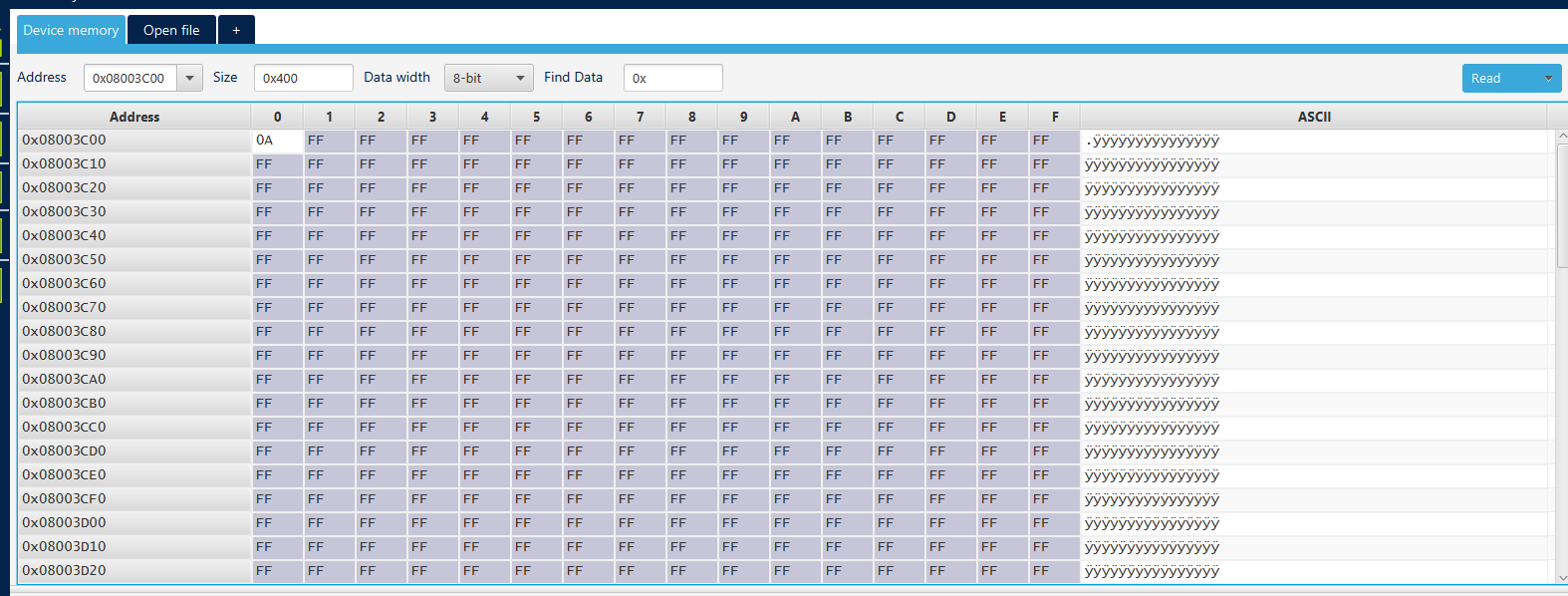Select column F cell in row 0x08003D00
Image resolution: width=1568 pixels, height=596 pixels.
click(1054, 523)
